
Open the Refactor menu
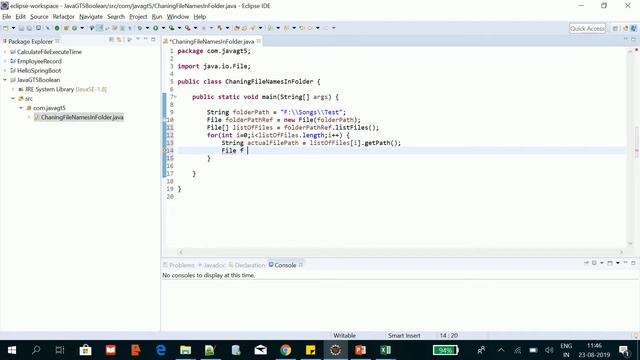point(64,17)
